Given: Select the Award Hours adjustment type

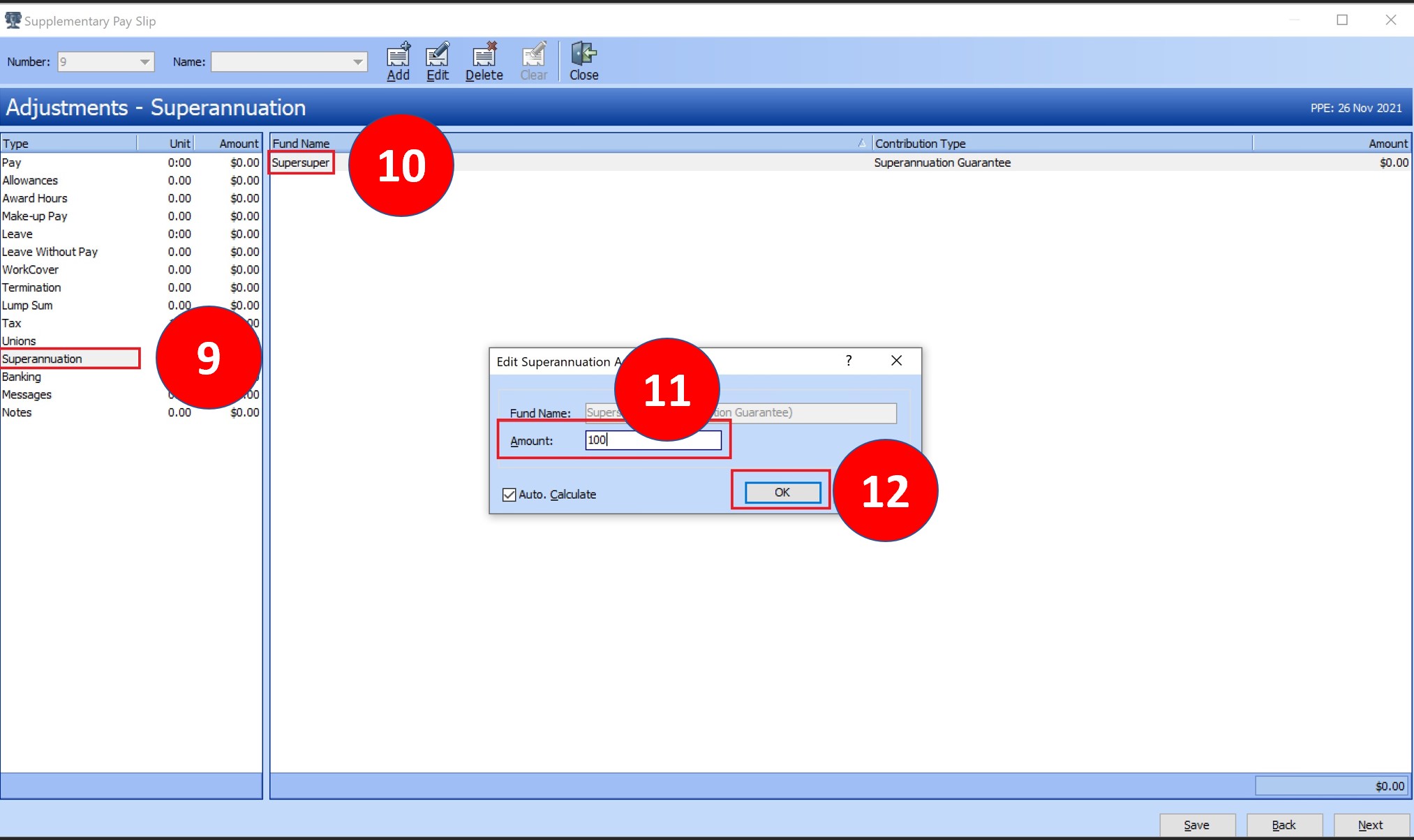Looking at the screenshot, I should 131,199.
